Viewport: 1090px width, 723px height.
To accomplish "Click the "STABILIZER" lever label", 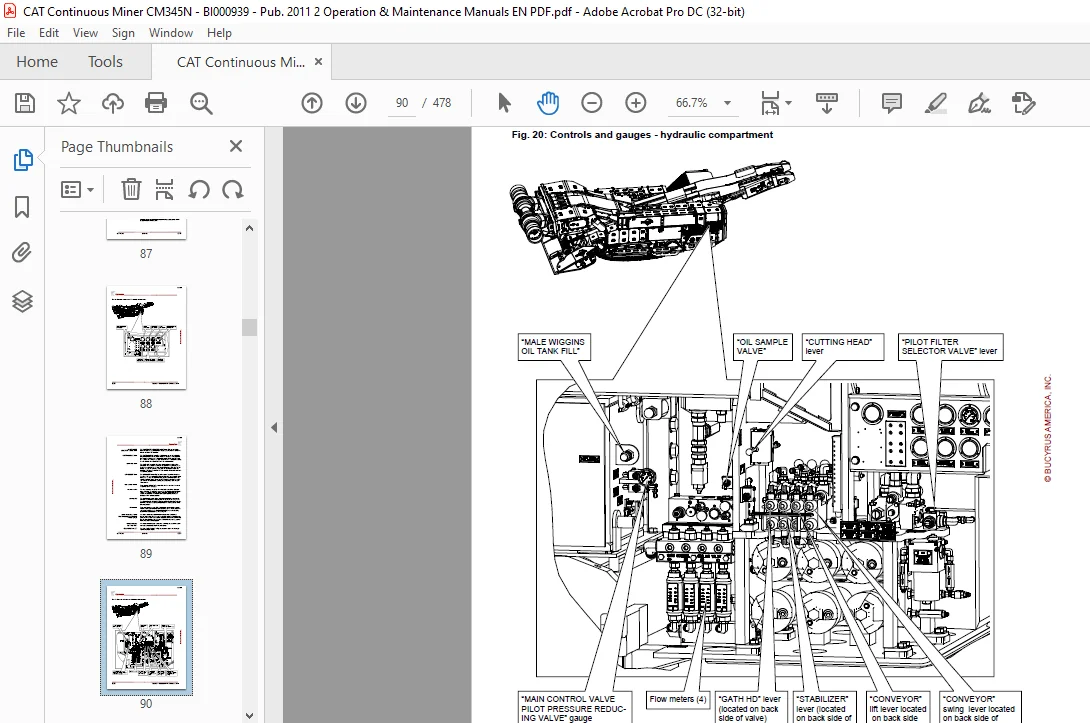I will click(x=825, y=708).
